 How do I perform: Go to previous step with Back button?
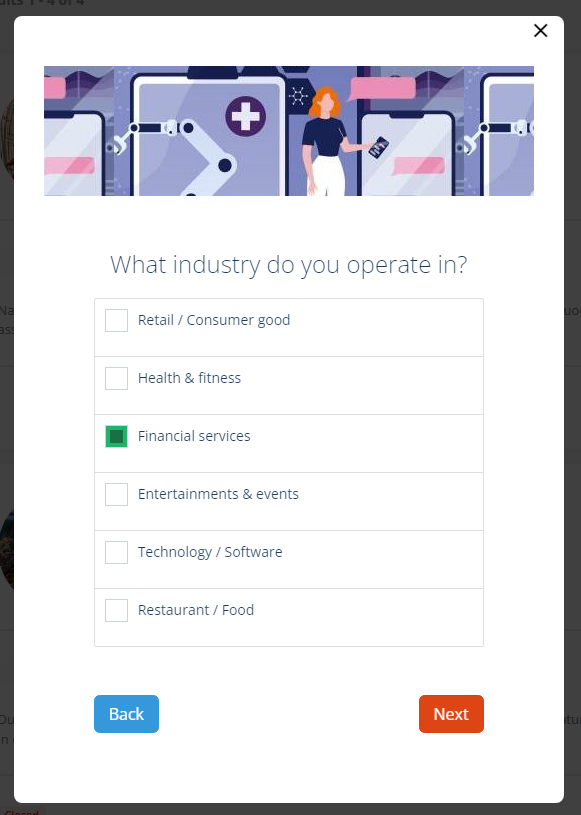(x=126, y=714)
